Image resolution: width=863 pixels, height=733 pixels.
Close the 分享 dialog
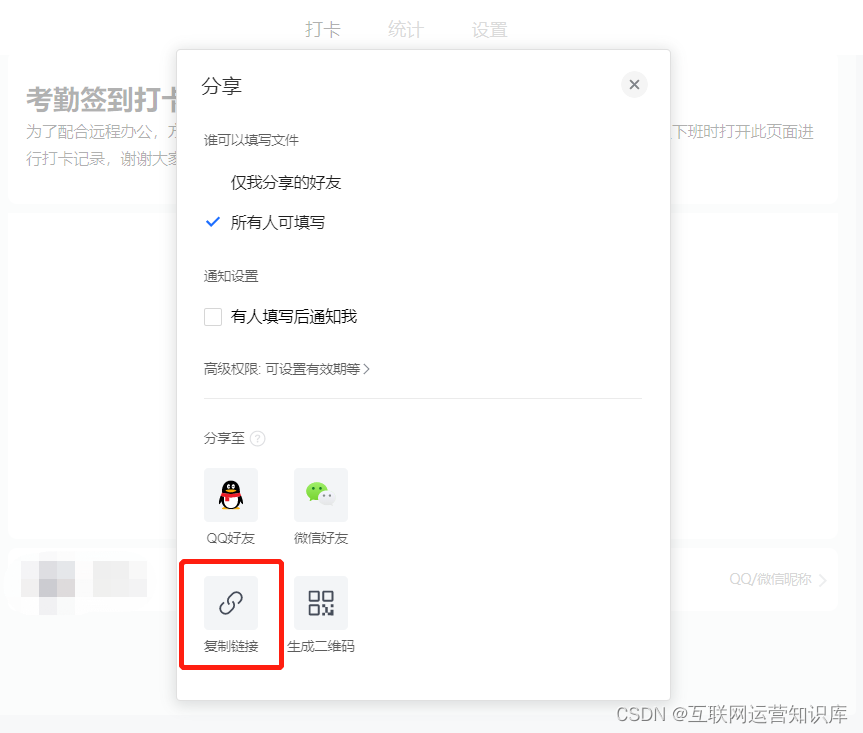coord(634,85)
